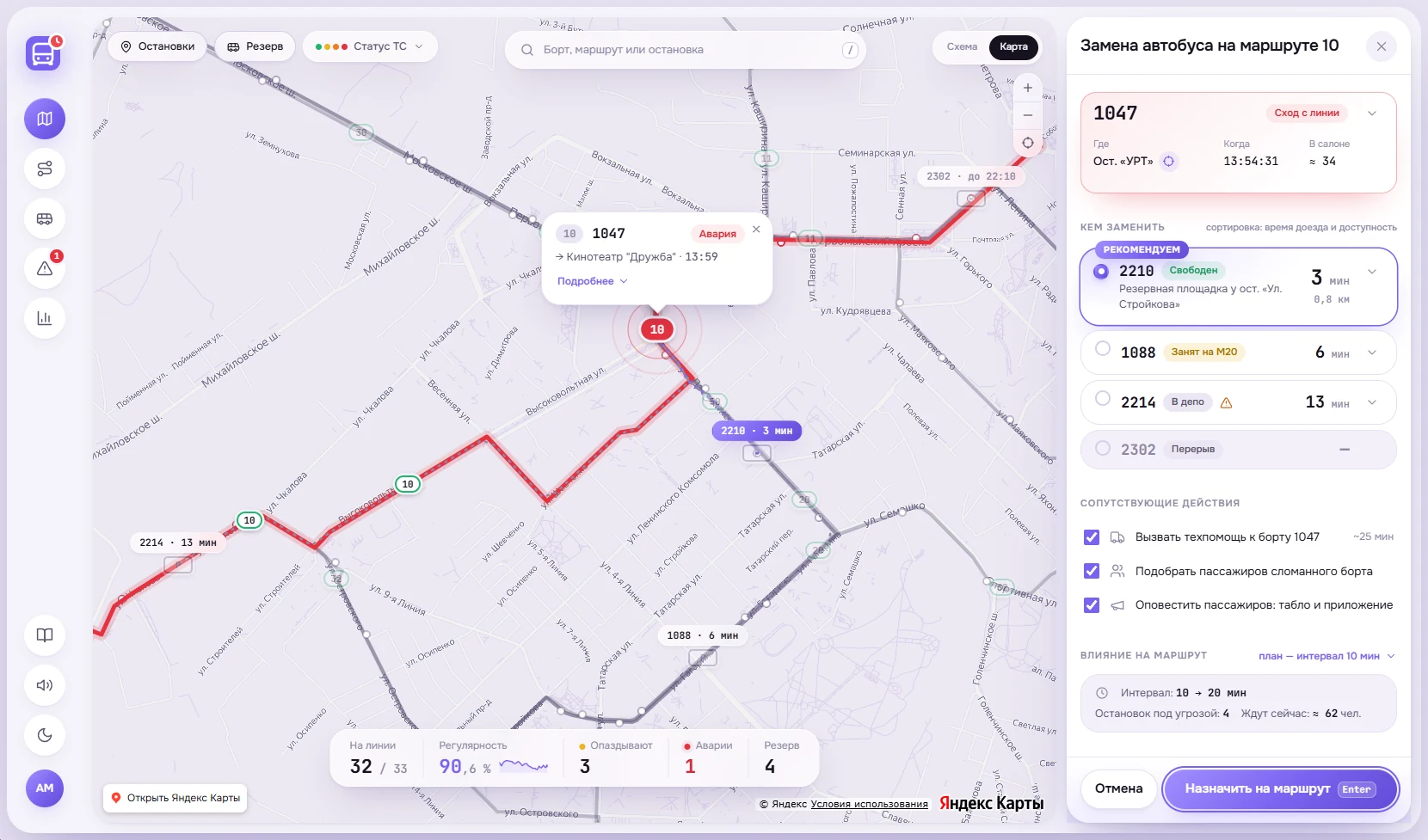Toggle dark mode moon icon
The height and width of the screenshot is (840, 1428).
point(45,735)
